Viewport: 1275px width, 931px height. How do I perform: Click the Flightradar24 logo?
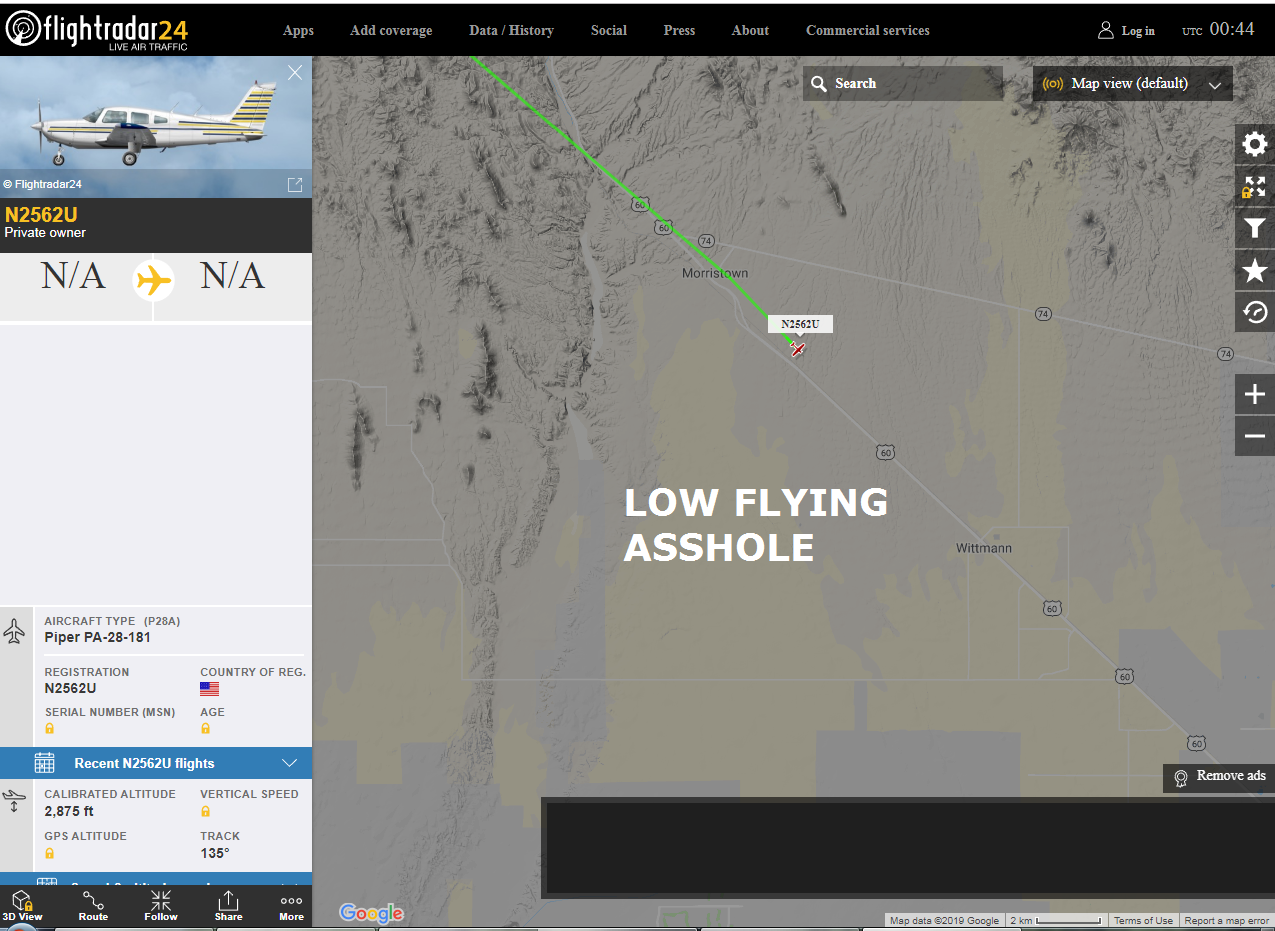(96, 29)
